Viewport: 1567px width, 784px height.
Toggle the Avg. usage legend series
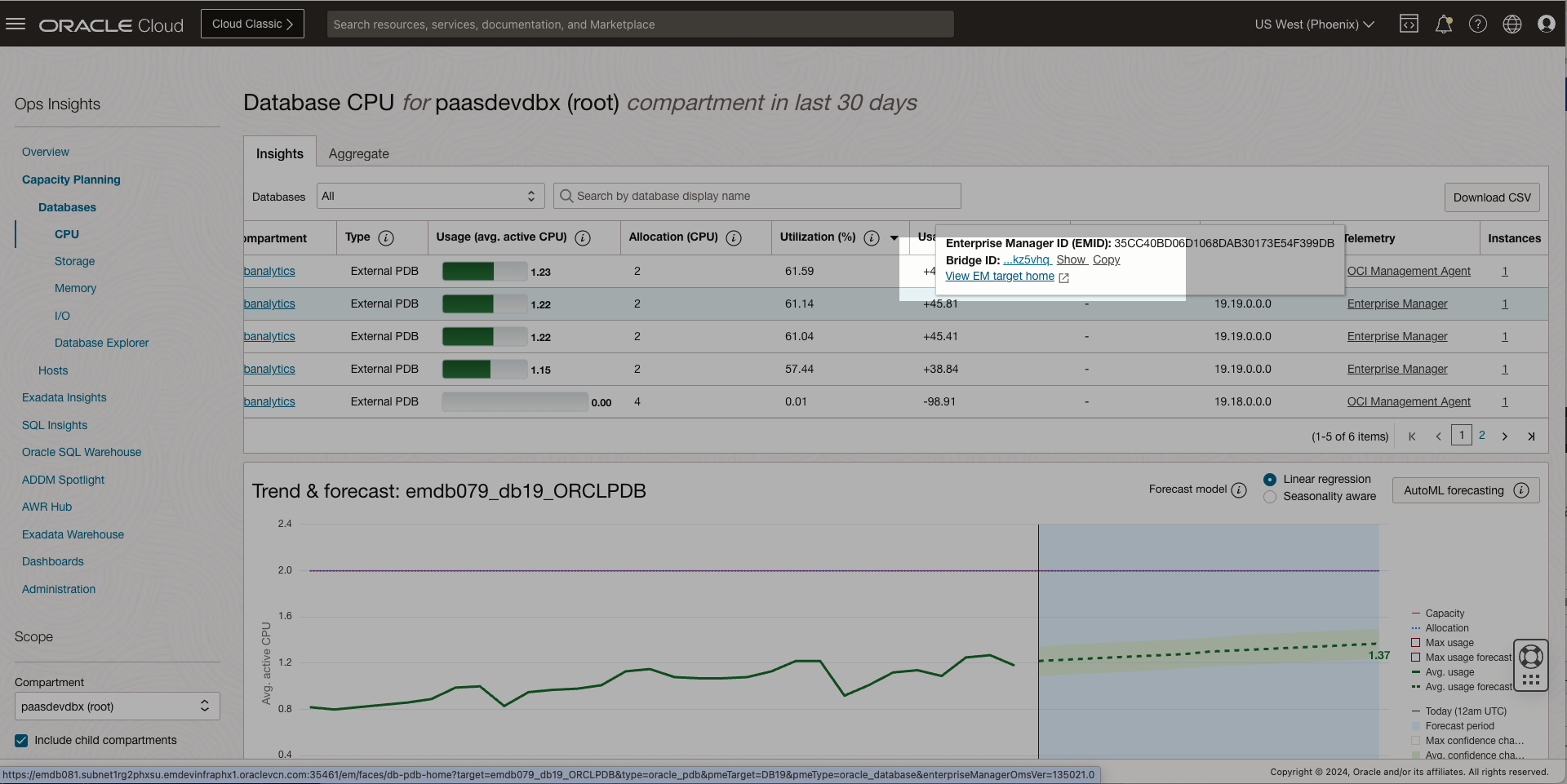pyautogui.click(x=1443, y=672)
